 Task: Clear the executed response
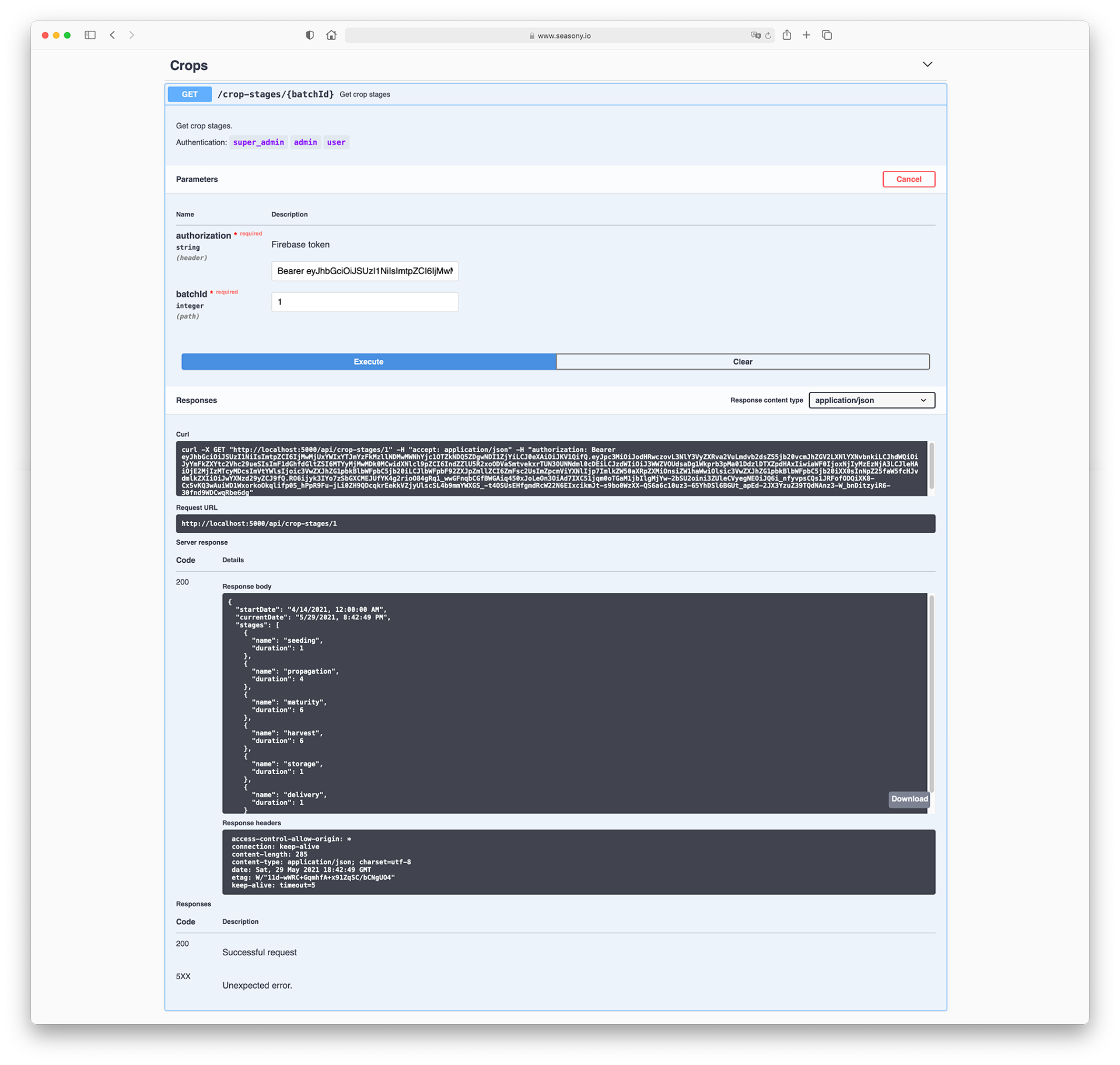click(x=742, y=362)
